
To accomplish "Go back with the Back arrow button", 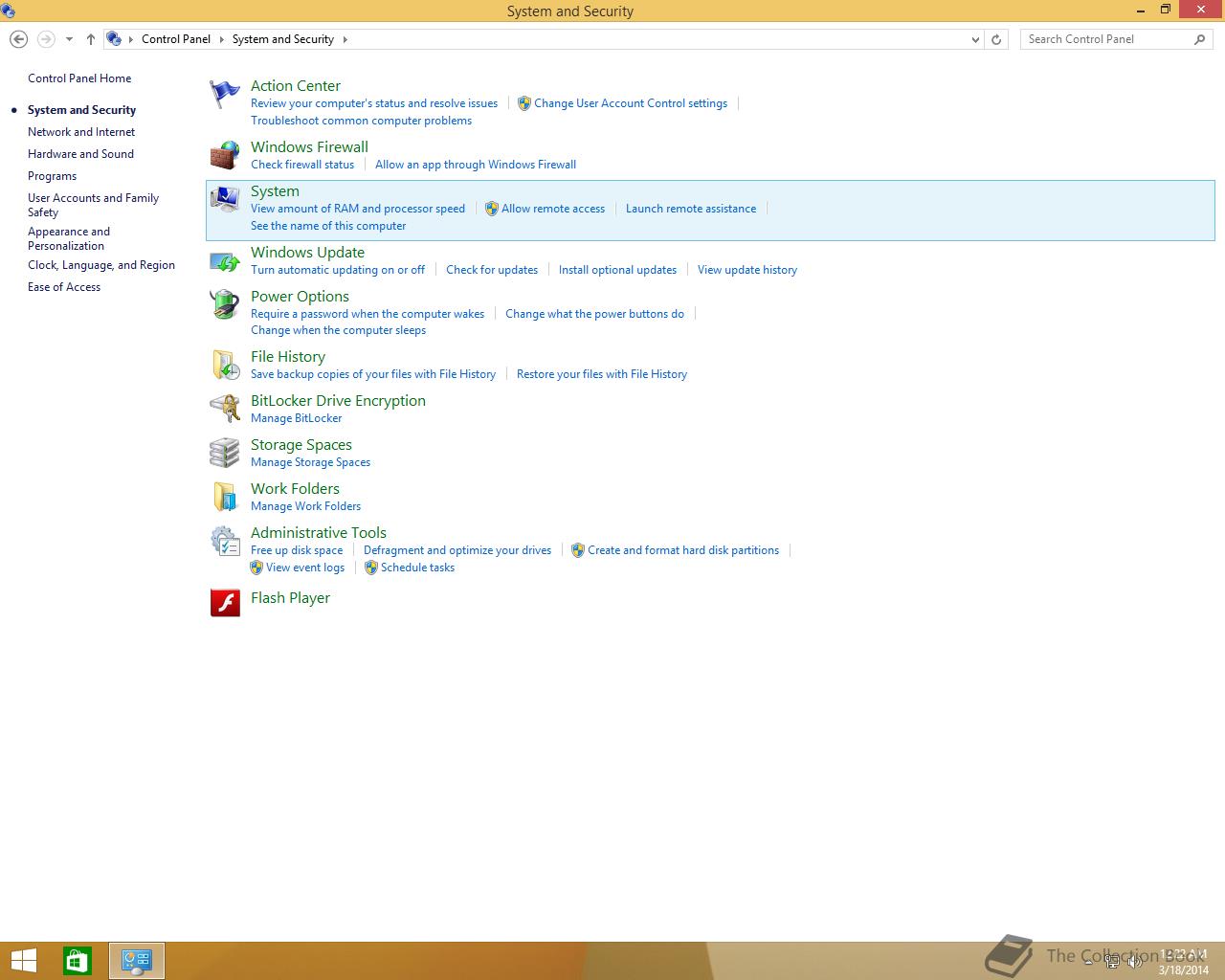I will click(x=18, y=39).
